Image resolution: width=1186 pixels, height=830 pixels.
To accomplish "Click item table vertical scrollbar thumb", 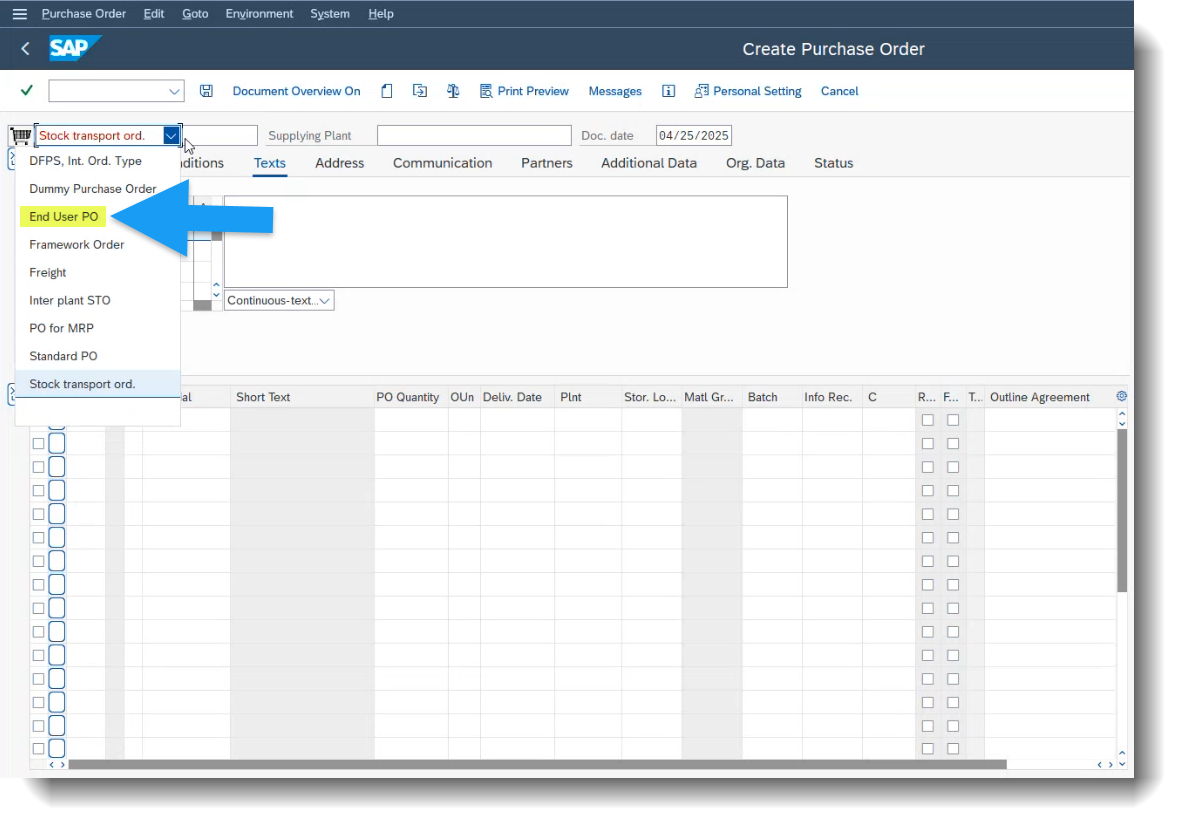I will click(x=1122, y=511).
